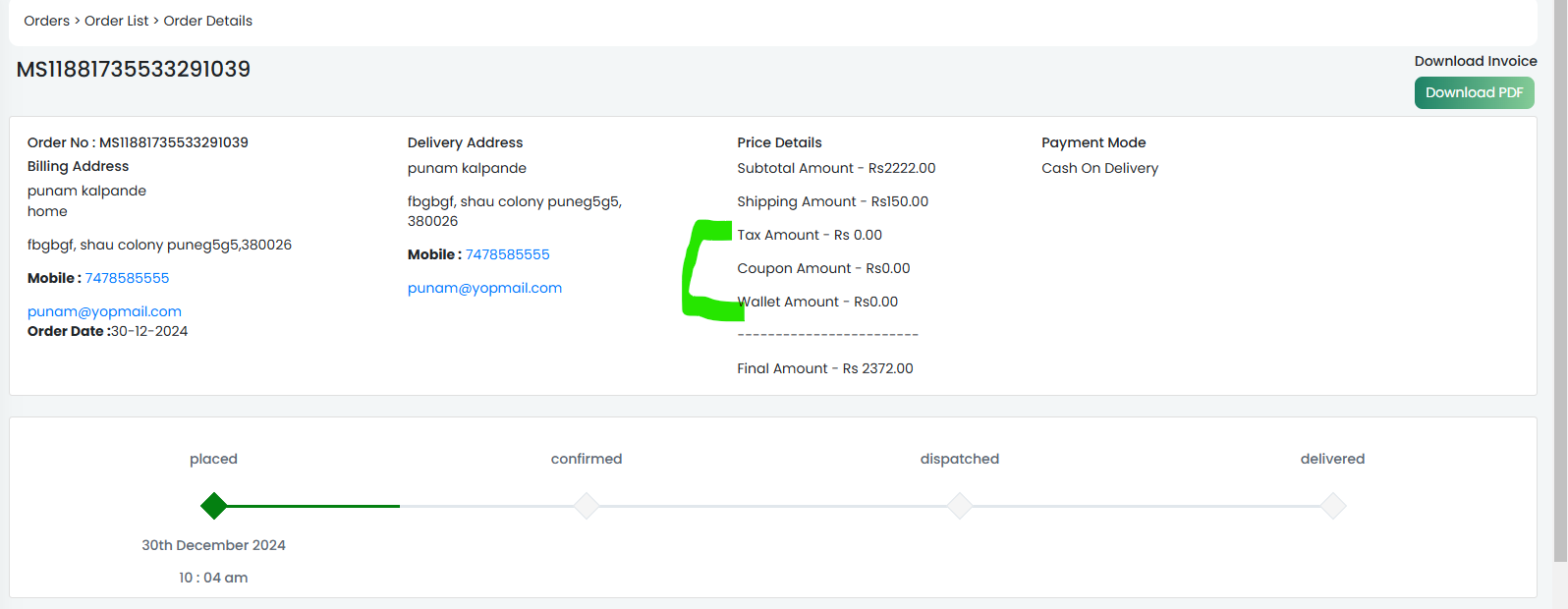Open billing email punam@yopmail.com

click(104, 311)
